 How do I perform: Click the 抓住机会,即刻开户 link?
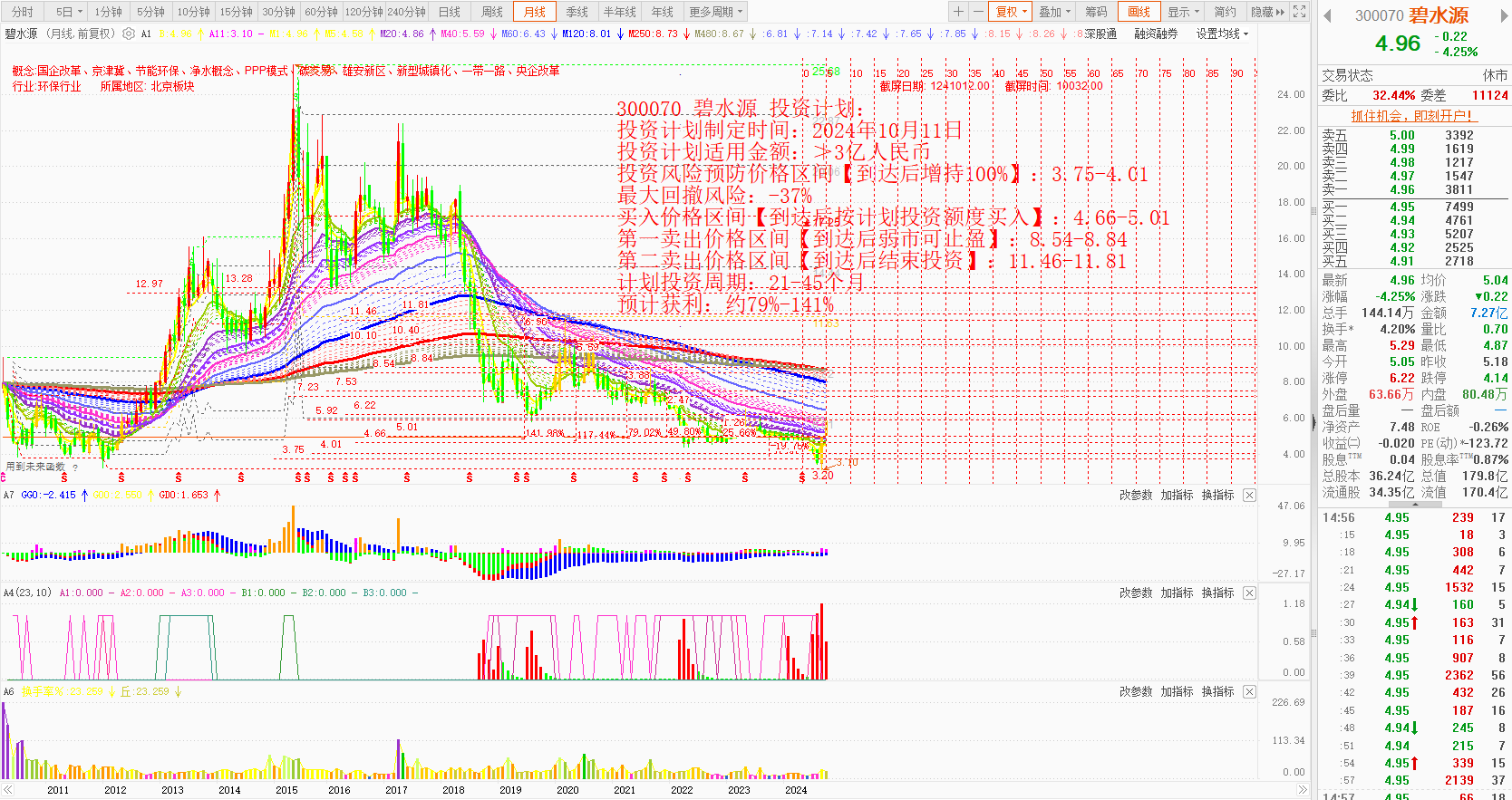click(1411, 116)
